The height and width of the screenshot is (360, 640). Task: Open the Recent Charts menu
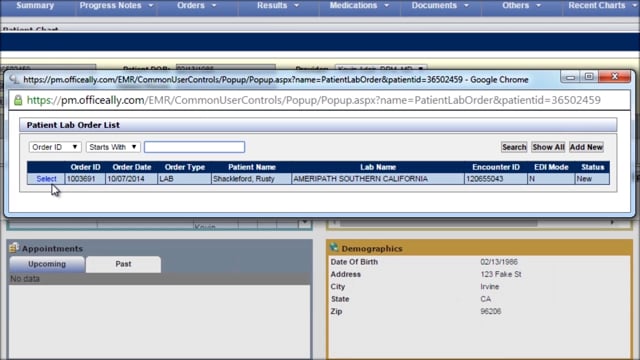601,6
